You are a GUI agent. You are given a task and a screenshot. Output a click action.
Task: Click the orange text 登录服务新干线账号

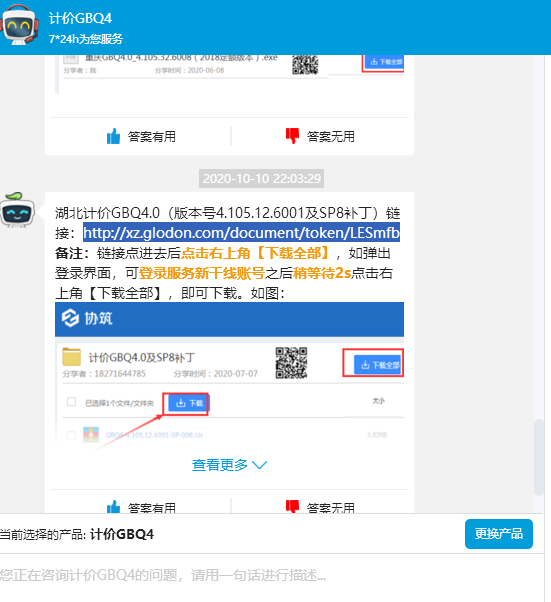tap(202, 273)
